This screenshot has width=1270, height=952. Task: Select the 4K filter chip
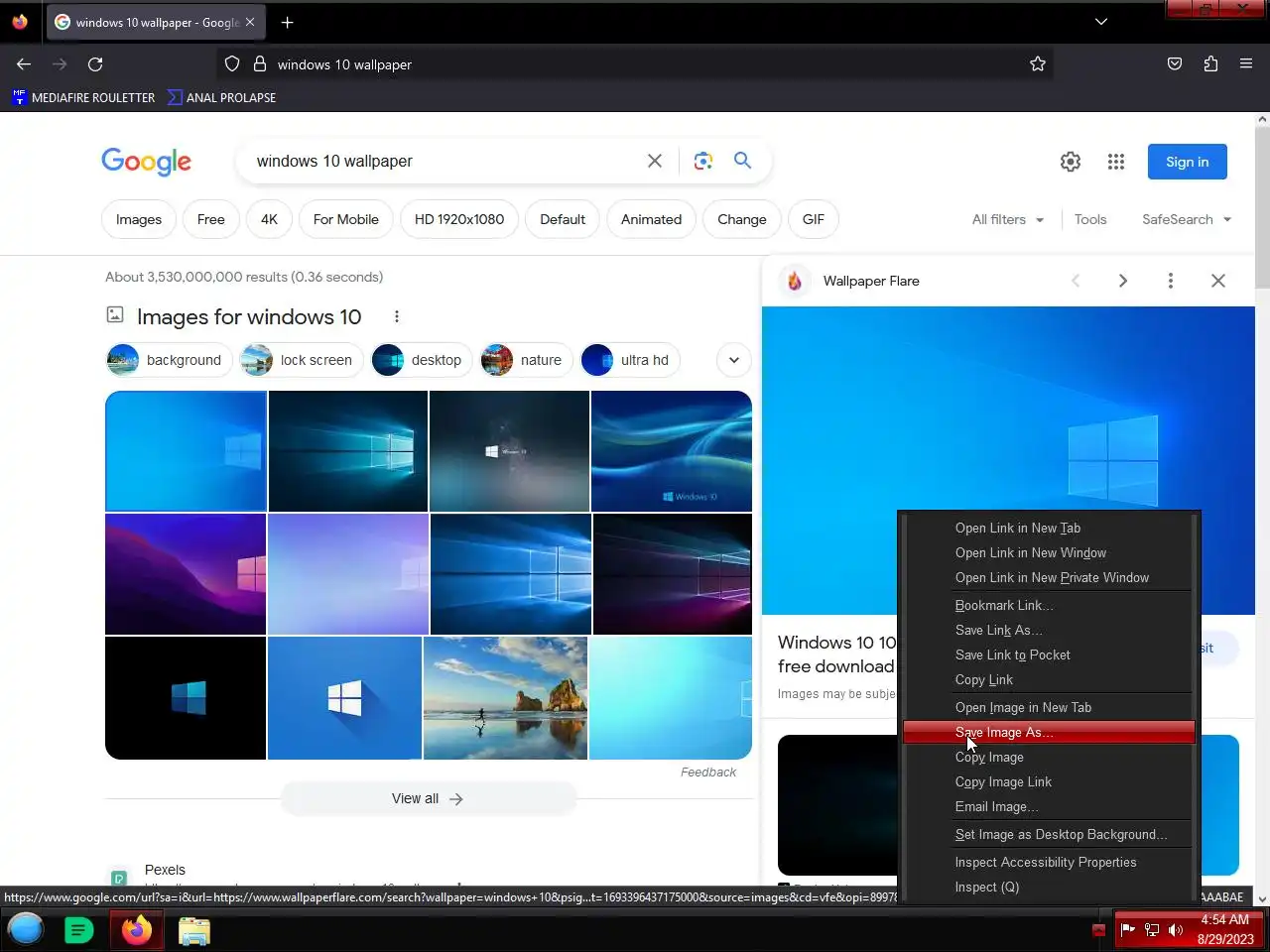click(x=269, y=219)
